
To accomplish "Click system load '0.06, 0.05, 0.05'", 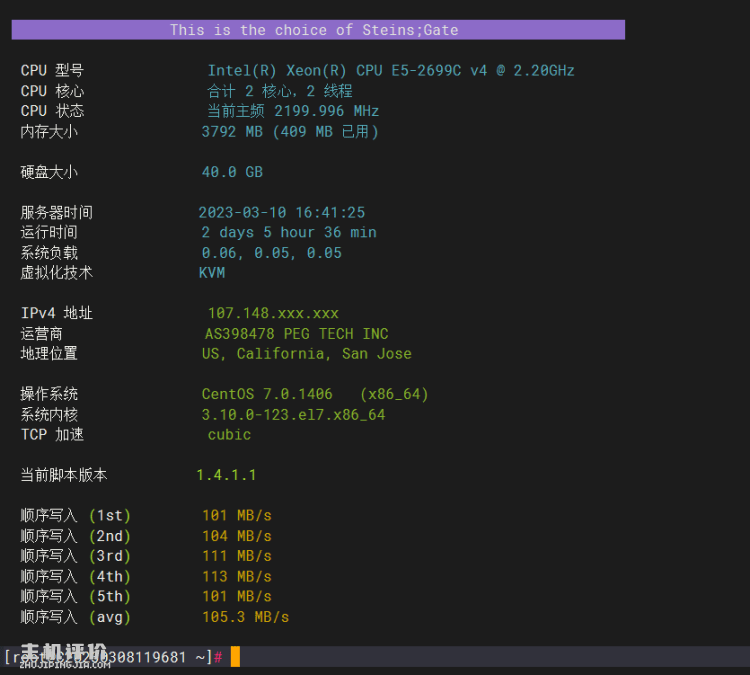I will tap(272, 253).
